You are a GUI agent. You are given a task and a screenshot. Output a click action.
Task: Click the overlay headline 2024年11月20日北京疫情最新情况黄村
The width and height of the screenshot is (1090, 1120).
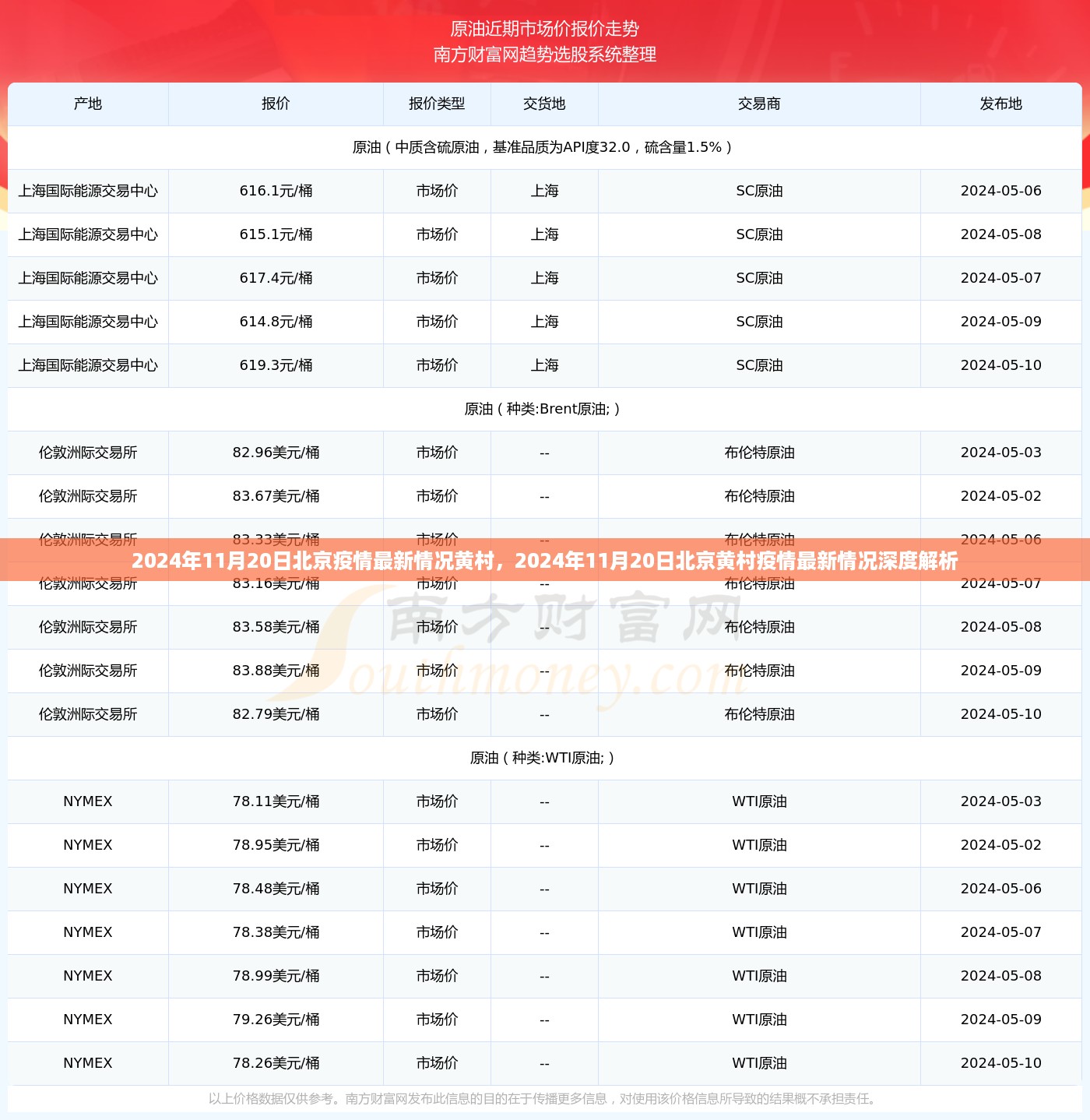tap(313, 561)
